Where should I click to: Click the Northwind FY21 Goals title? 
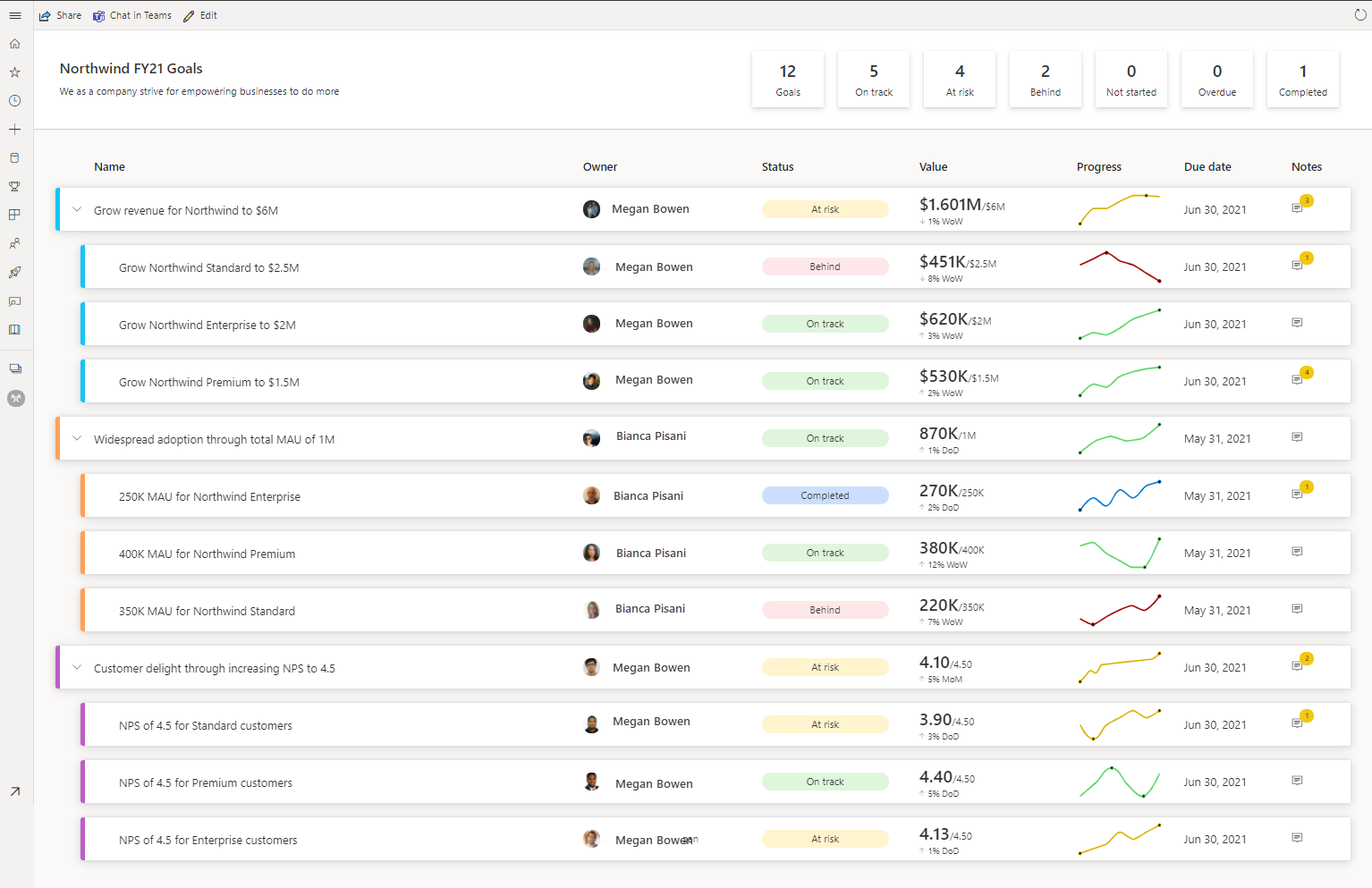point(131,69)
